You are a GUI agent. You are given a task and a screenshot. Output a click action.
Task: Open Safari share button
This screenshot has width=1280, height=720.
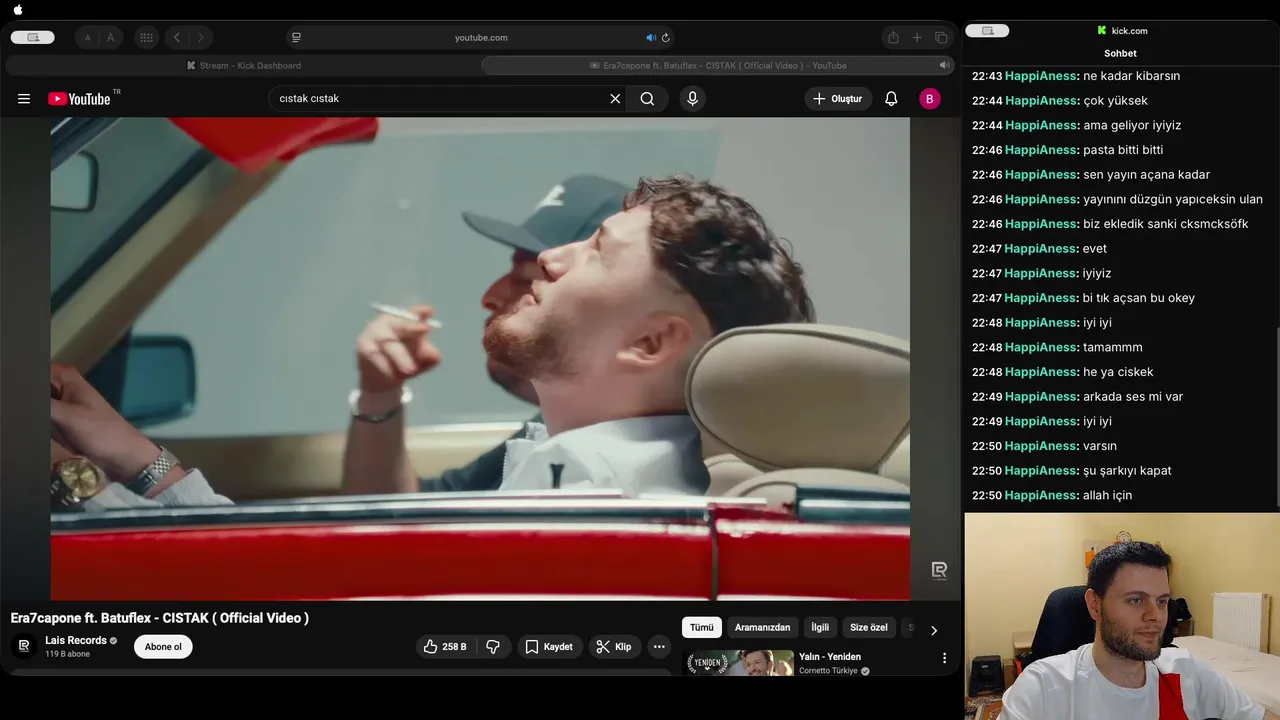point(893,38)
